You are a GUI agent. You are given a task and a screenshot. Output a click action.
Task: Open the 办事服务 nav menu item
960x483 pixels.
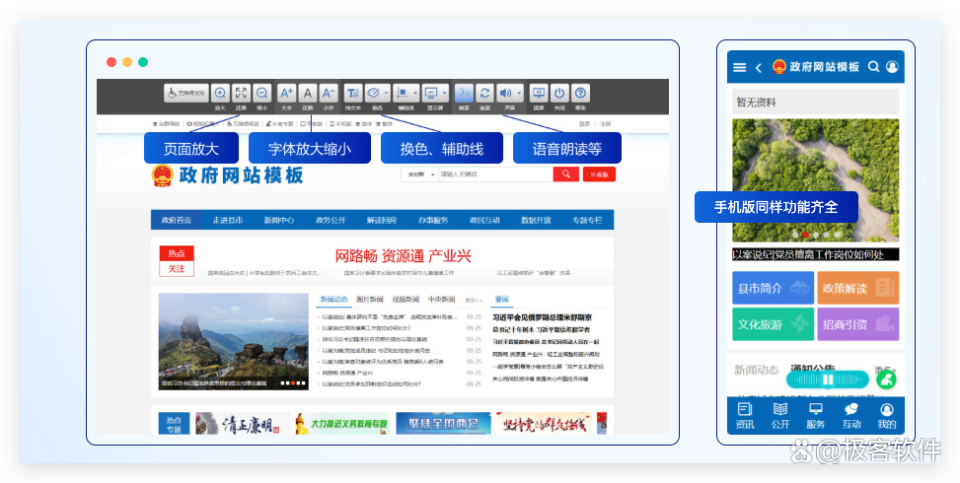(433, 220)
